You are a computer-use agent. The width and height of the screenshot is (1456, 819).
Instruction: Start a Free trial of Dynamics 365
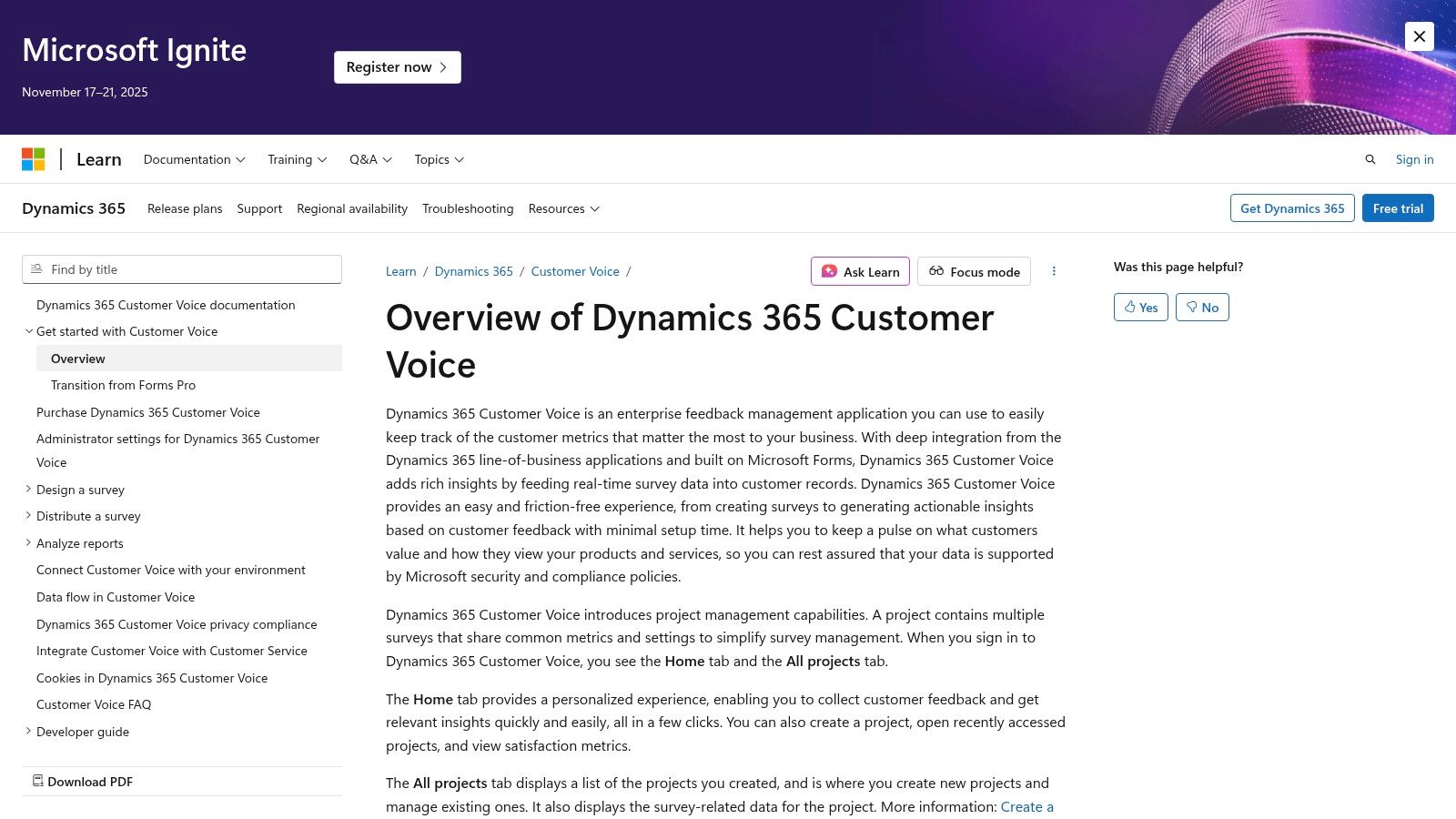point(1398,207)
